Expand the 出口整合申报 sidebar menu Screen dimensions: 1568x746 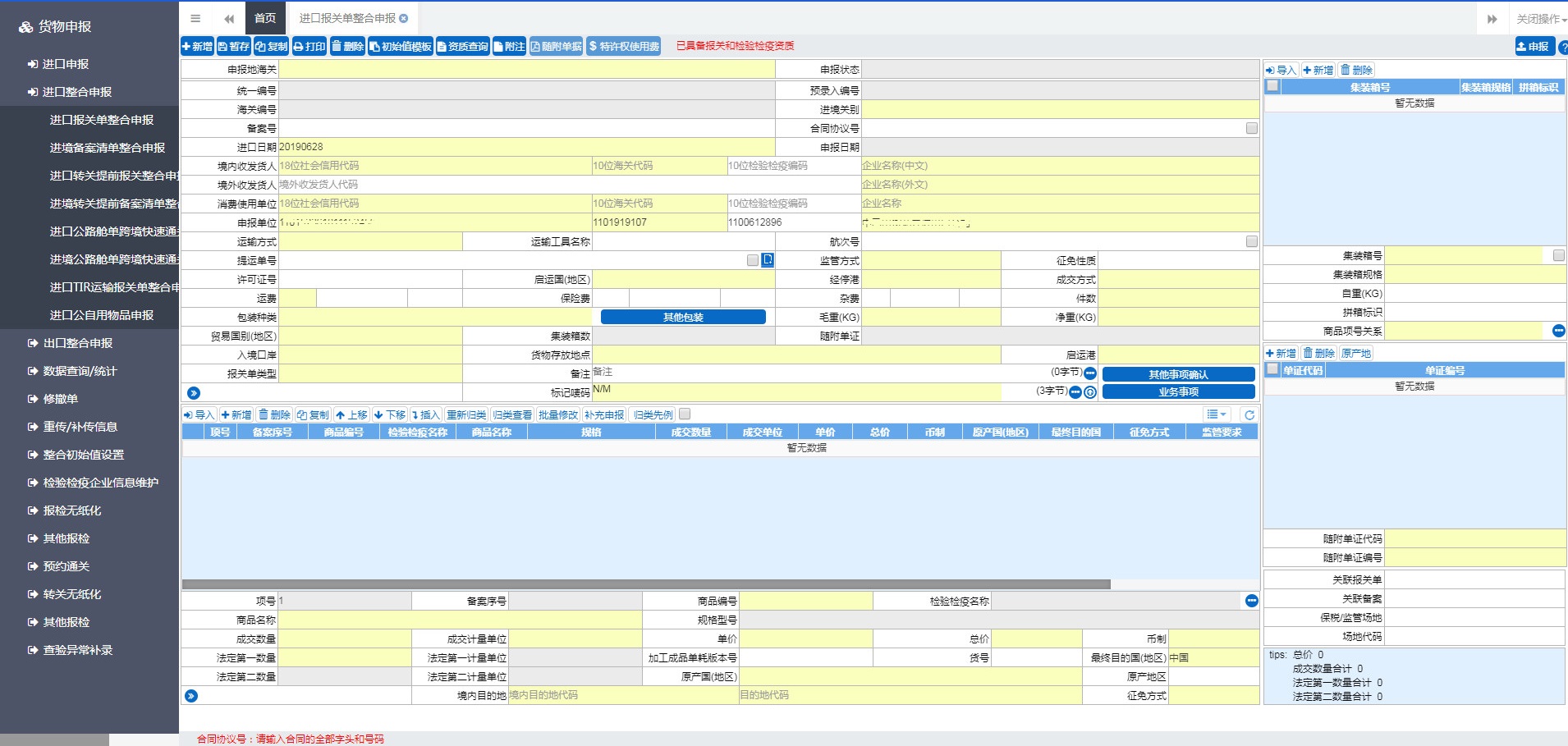coord(89,343)
